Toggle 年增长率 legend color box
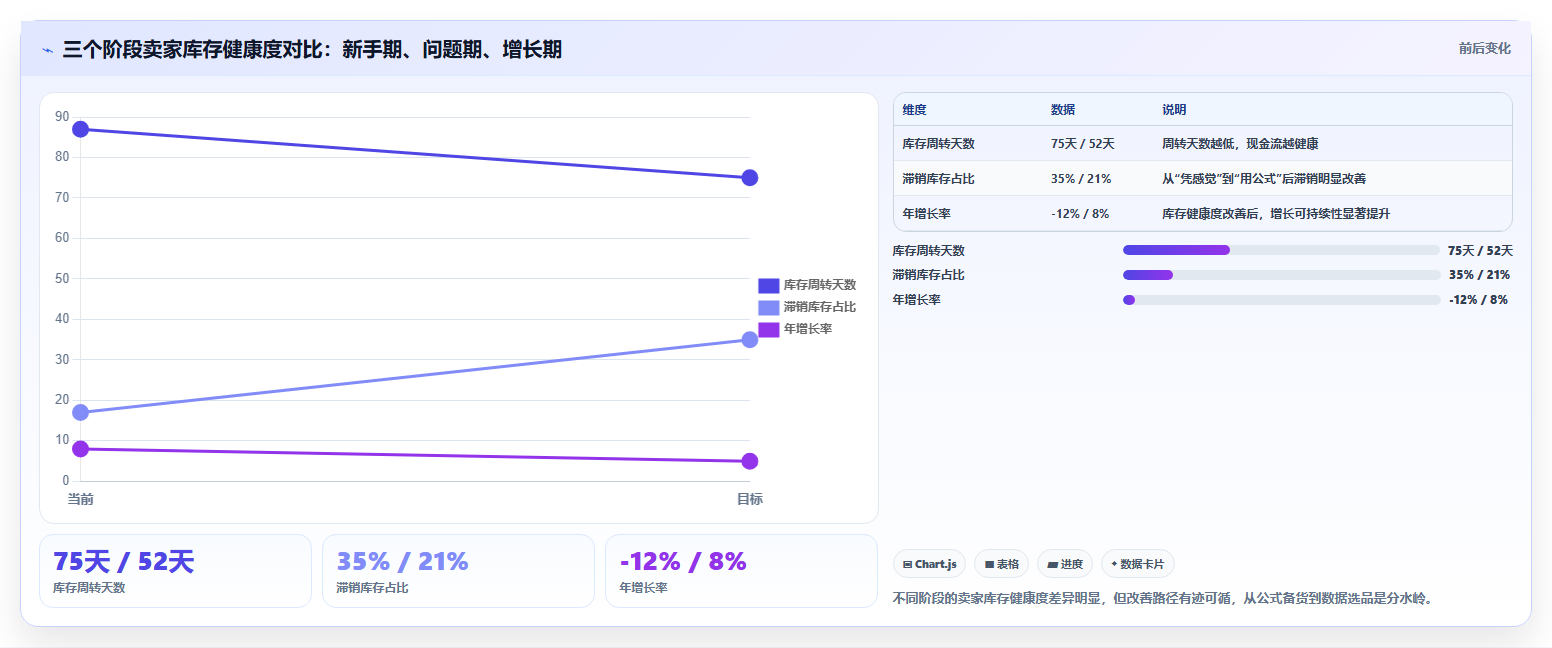The height and width of the screenshot is (648, 1552). click(768, 329)
